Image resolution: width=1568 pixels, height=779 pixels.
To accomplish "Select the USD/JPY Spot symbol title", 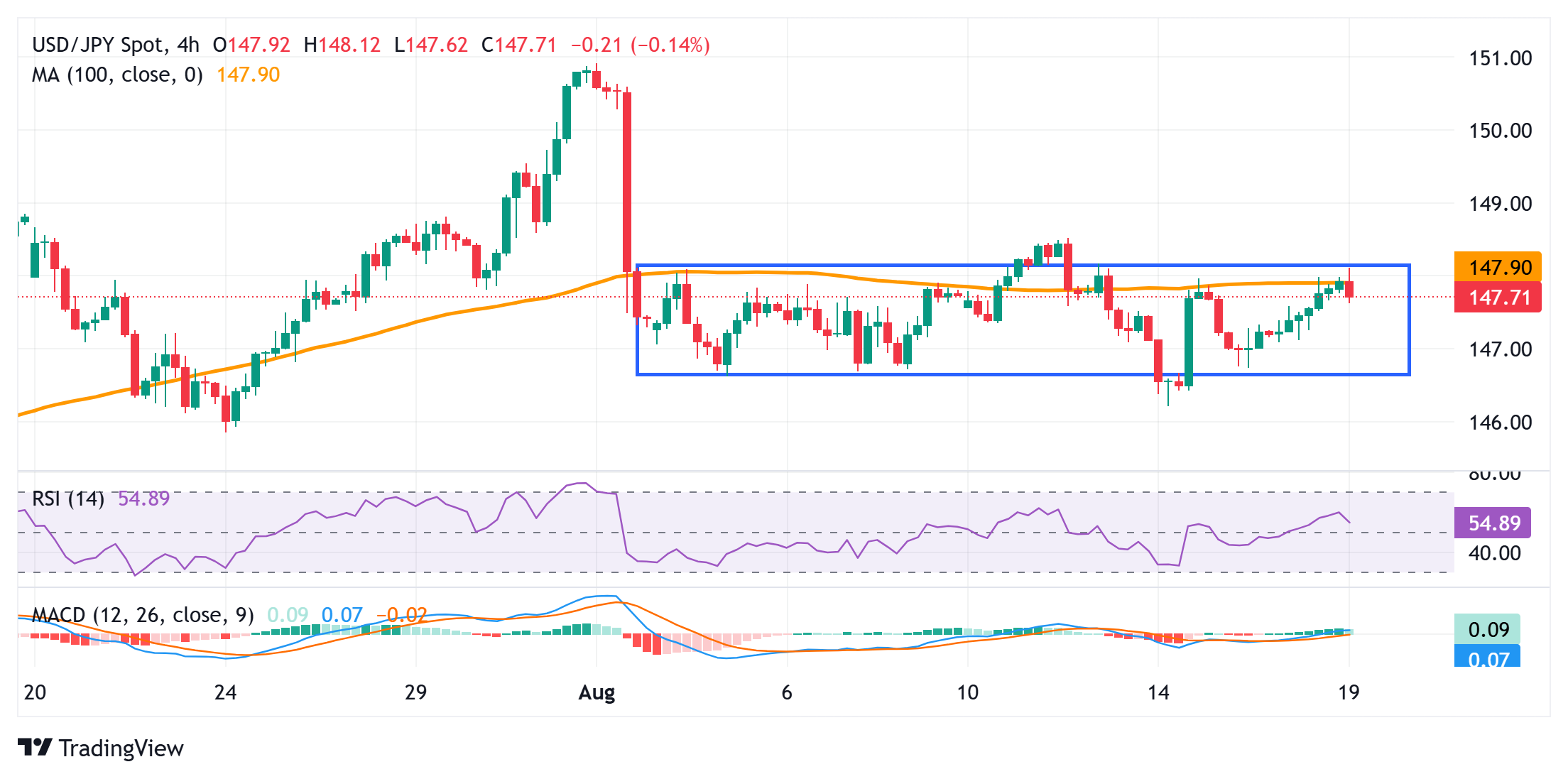I will [x=98, y=45].
